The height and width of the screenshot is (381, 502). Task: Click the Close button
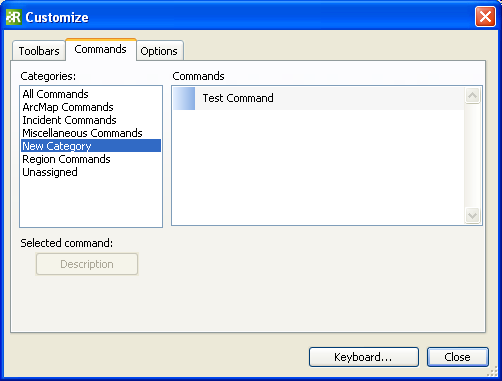458,357
